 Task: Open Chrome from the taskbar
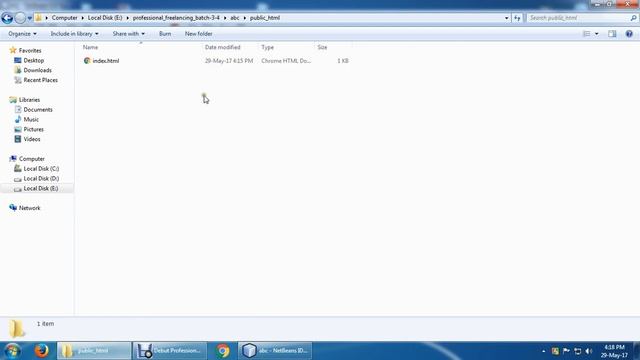pyautogui.click(x=222, y=351)
